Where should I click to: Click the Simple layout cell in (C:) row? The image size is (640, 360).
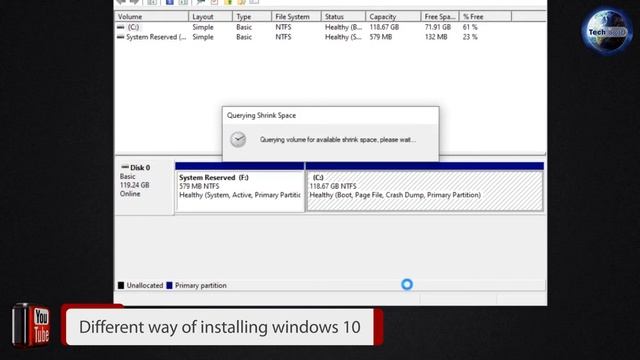point(203,27)
